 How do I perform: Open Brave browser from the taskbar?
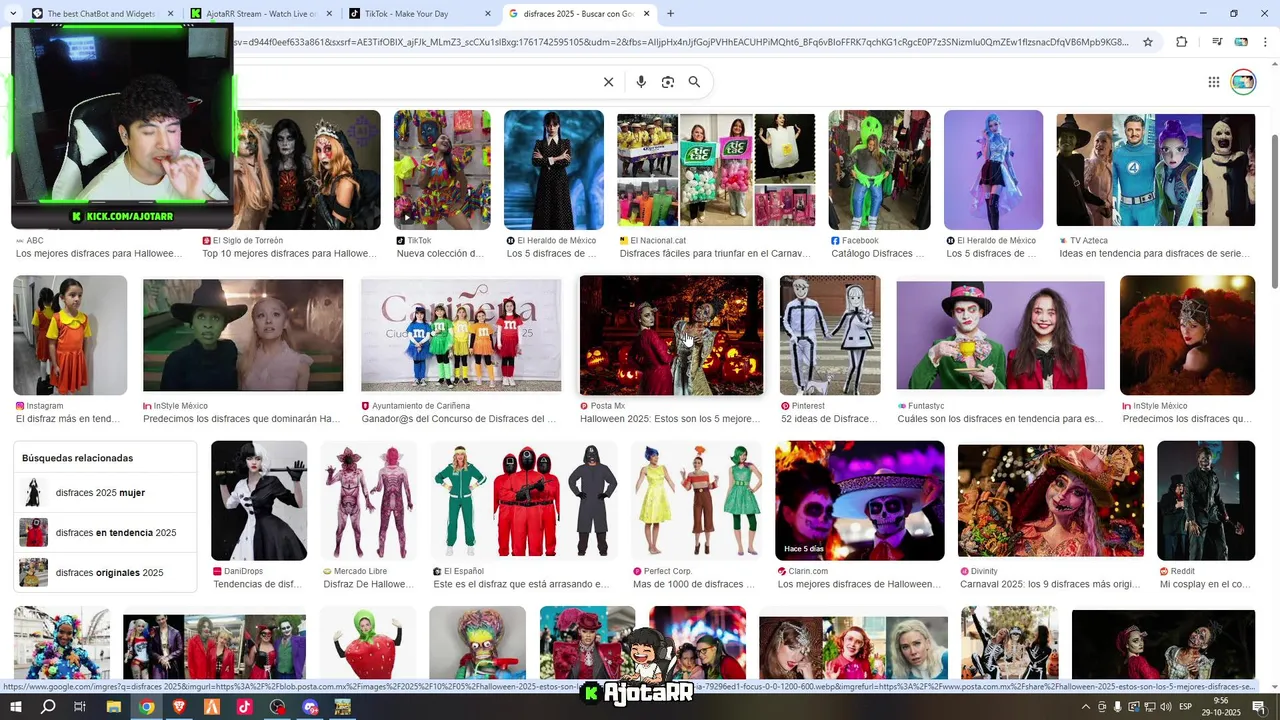pos(179,706)
